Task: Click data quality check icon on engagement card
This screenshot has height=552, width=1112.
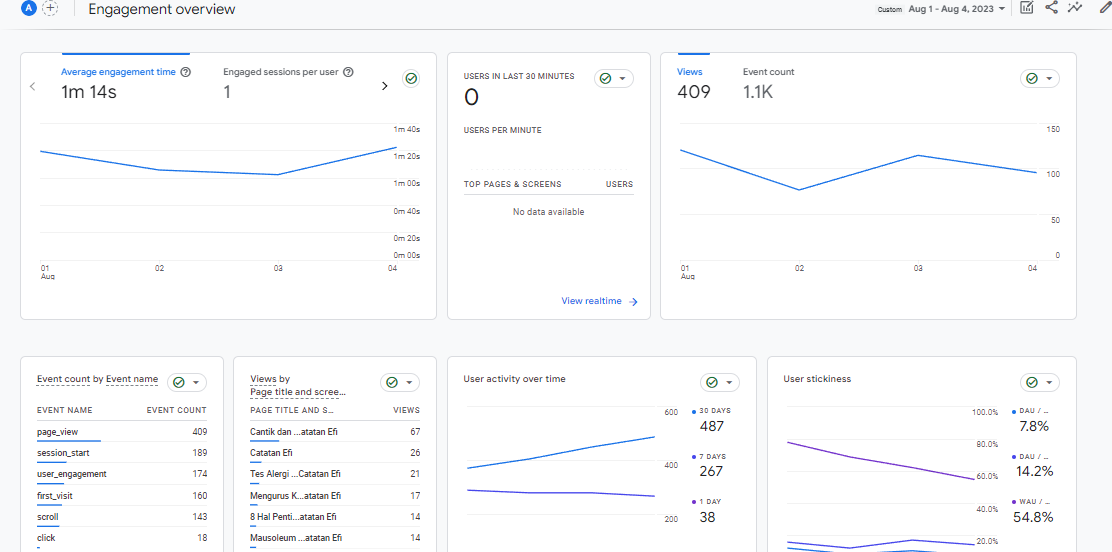Action: 411,79
